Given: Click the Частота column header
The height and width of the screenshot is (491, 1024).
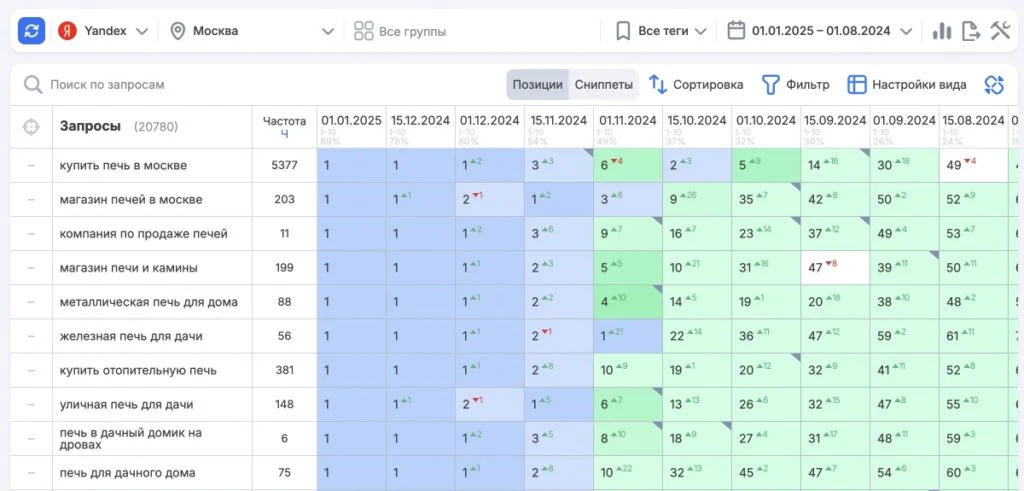Looking at the screenshot, I should click(x=284, y=126).
